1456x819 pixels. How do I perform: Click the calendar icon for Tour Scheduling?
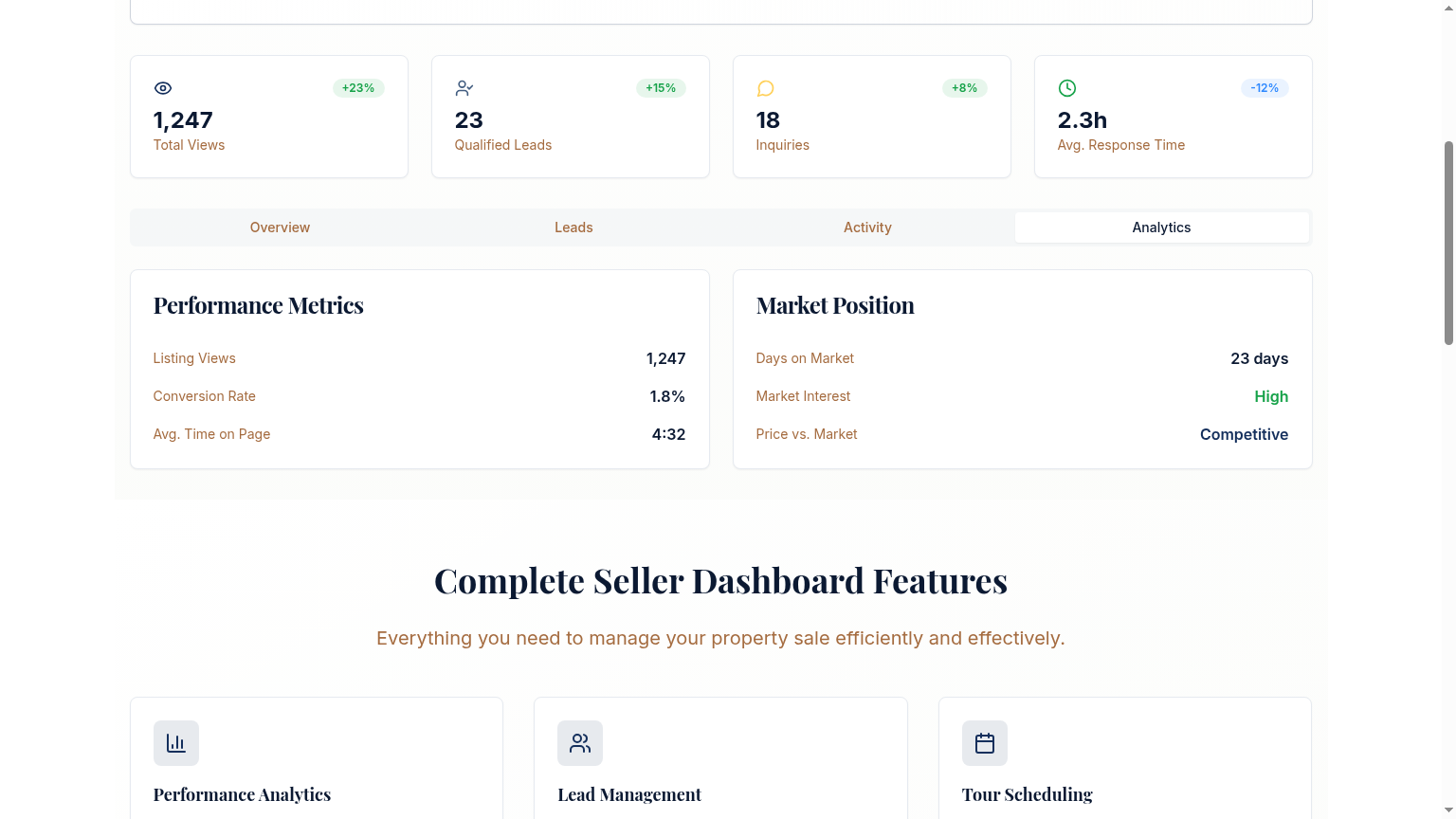pyautogui.click(x=985, y=743)
